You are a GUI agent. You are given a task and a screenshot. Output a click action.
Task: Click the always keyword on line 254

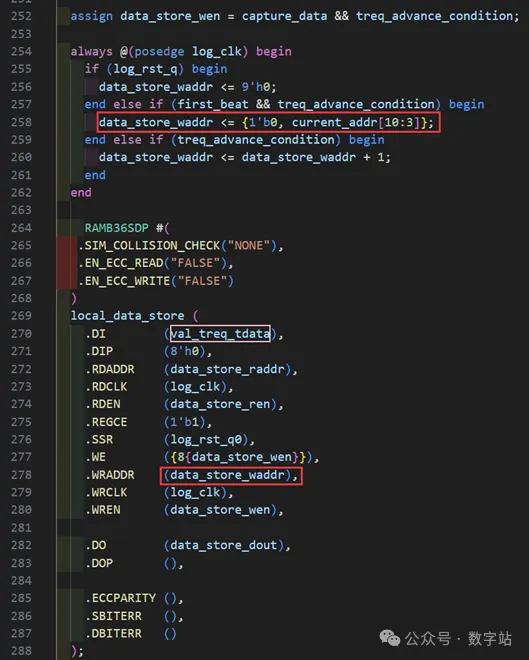coord(91,52)
